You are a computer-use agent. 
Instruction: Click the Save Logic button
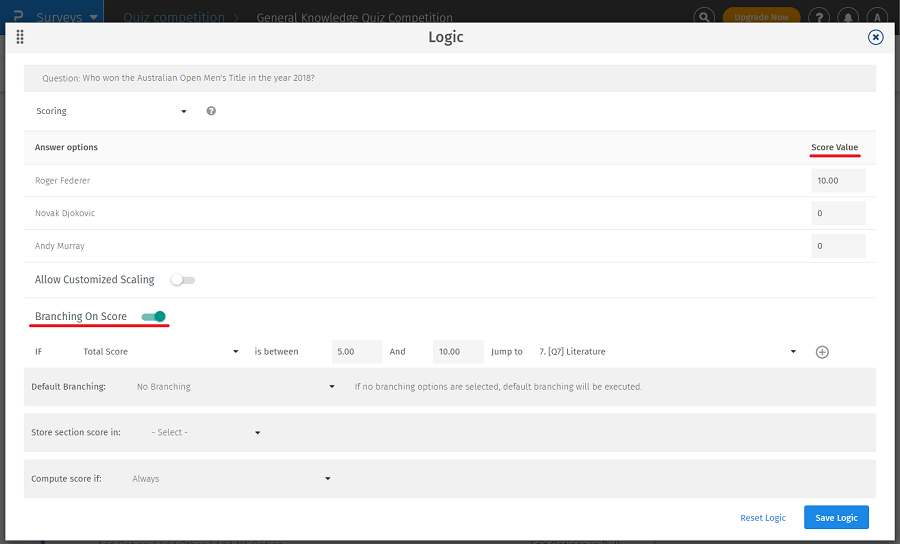click(x=836, y=517)
